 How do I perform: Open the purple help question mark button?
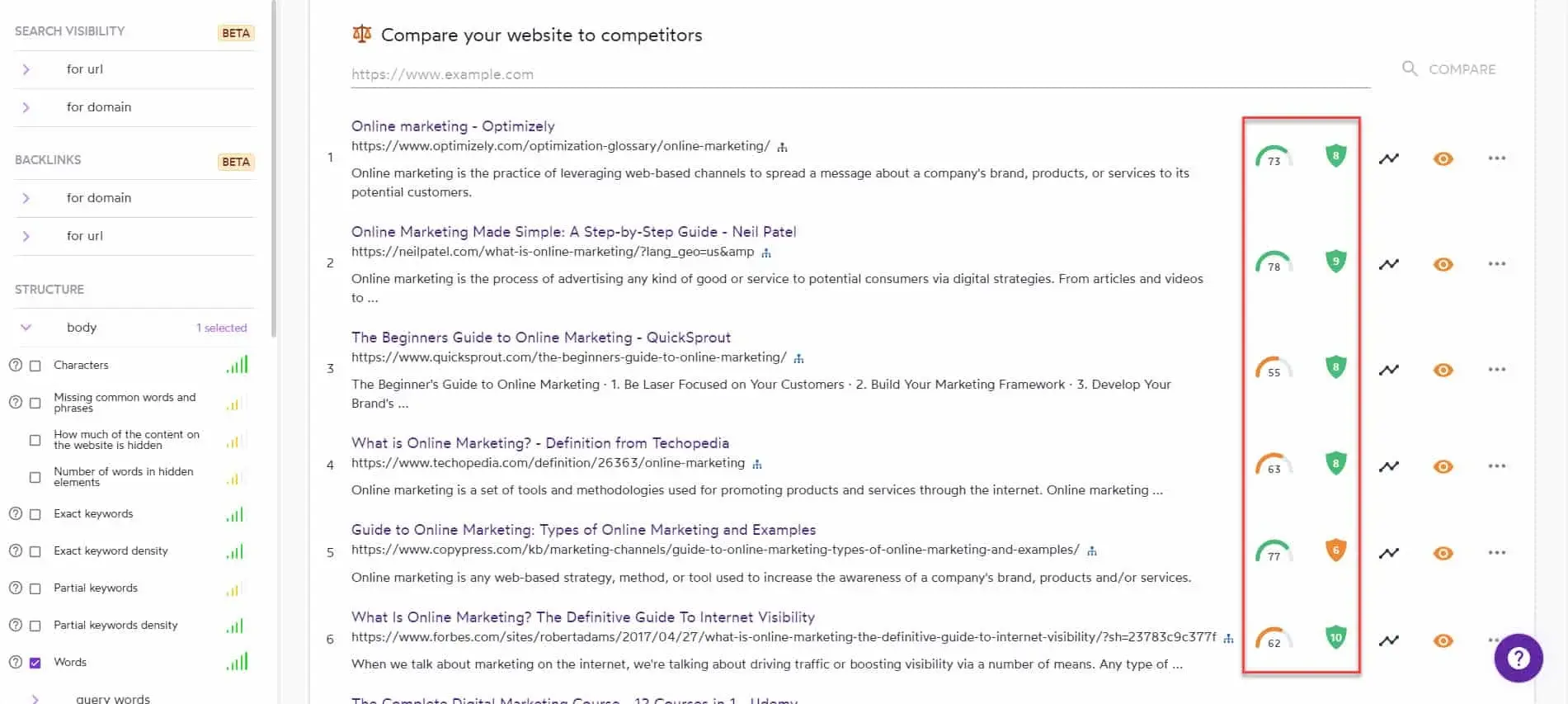(1518, 658)
